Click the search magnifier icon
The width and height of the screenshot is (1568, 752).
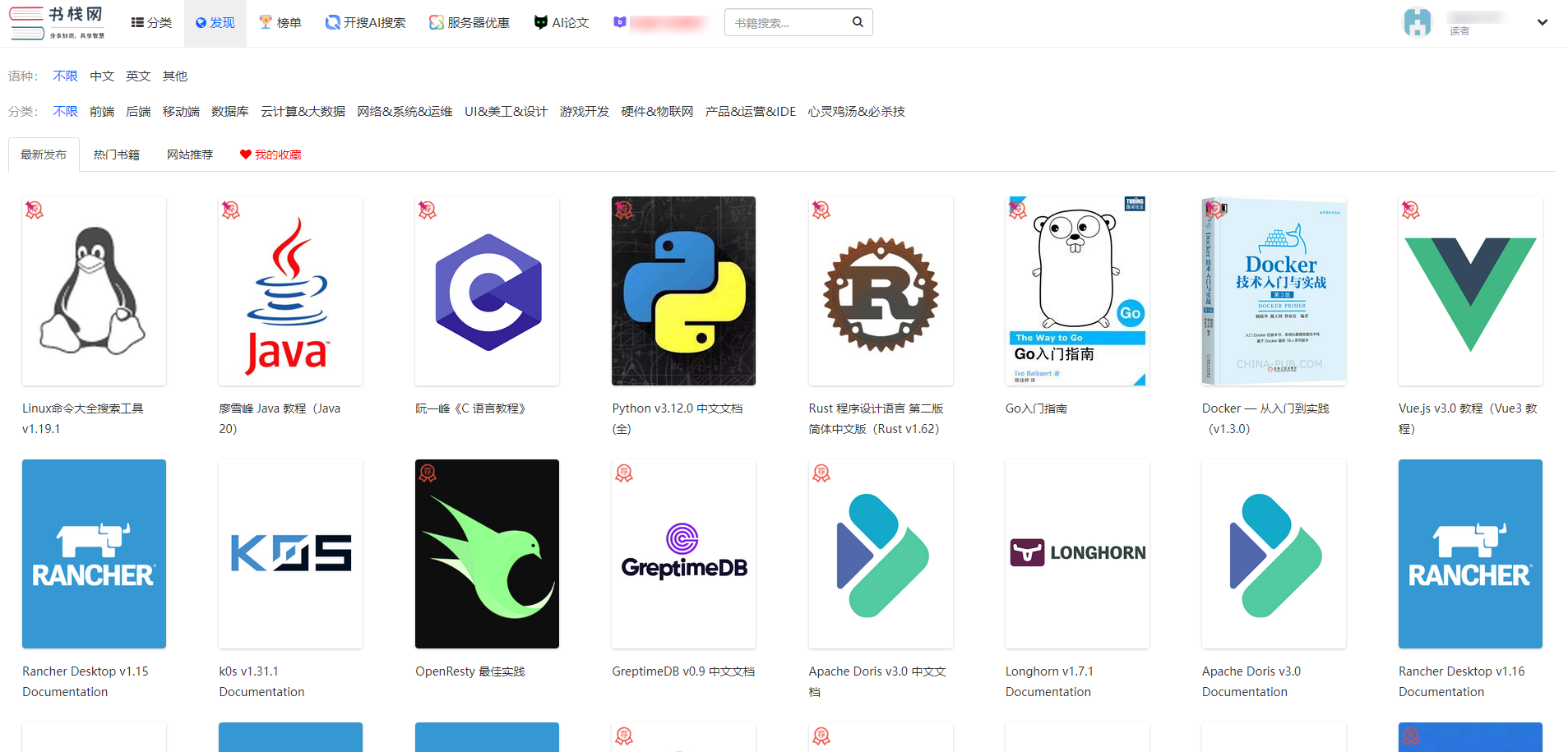click(x=858, y=22)
